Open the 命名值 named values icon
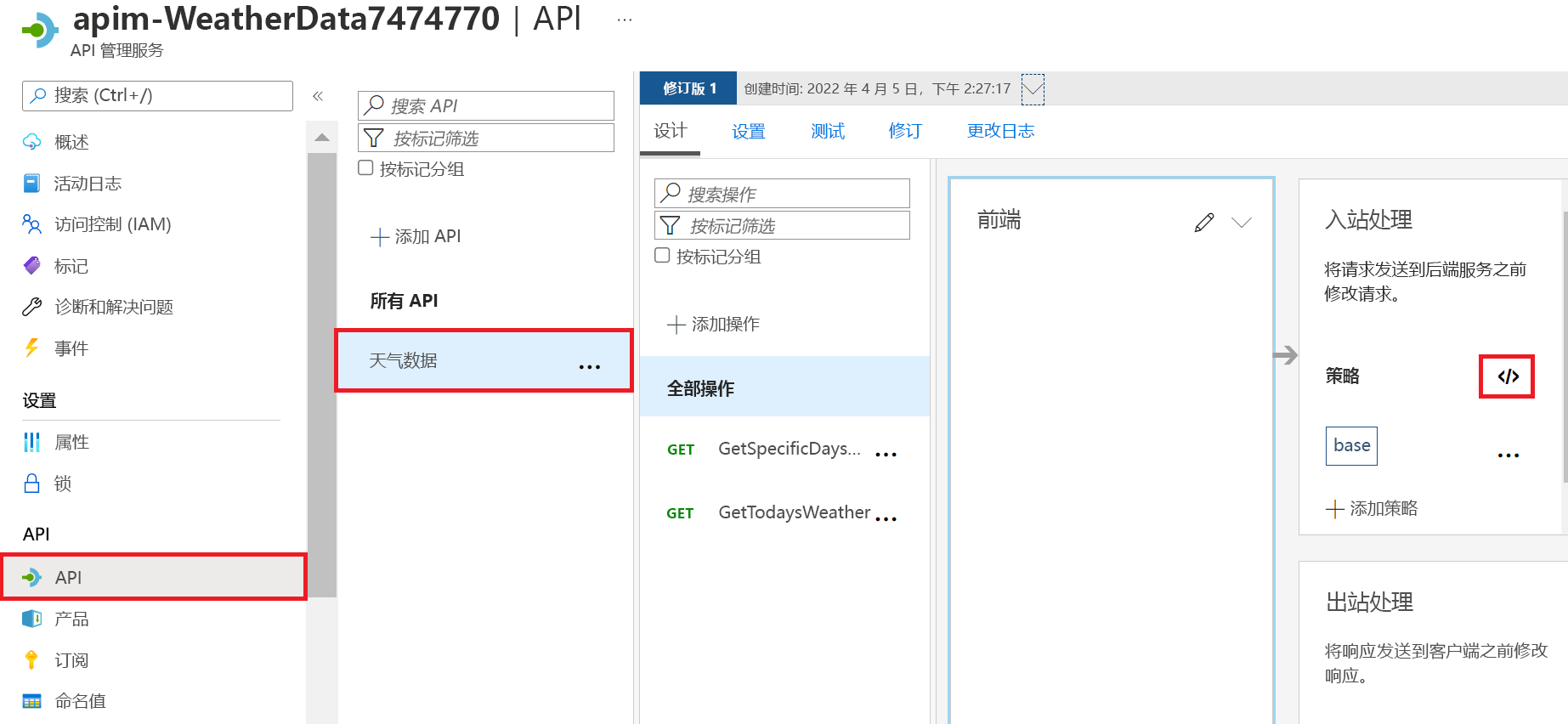This screenshot has height=724, width=1568. click(31, 701)
